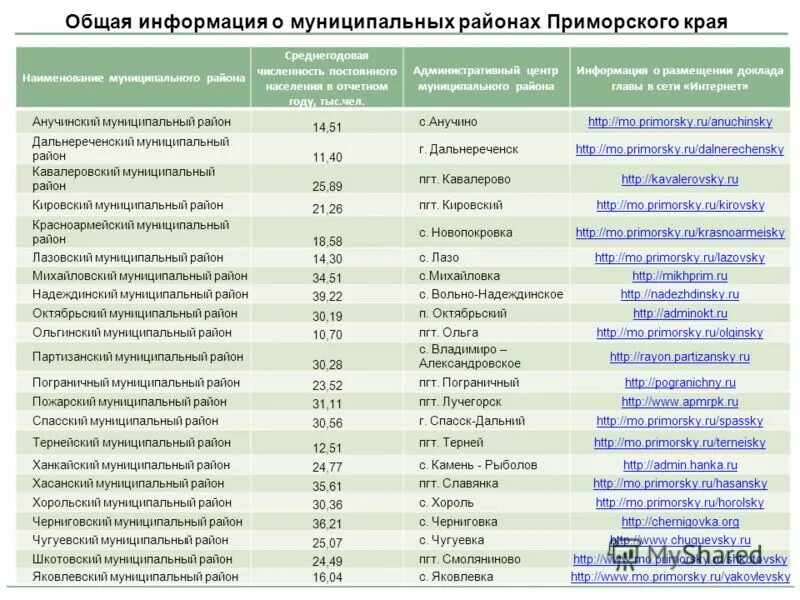Open the nadezhdinsky.ru link
The height and width of the screenshot is (600, 800).
(x=680, y=295)
